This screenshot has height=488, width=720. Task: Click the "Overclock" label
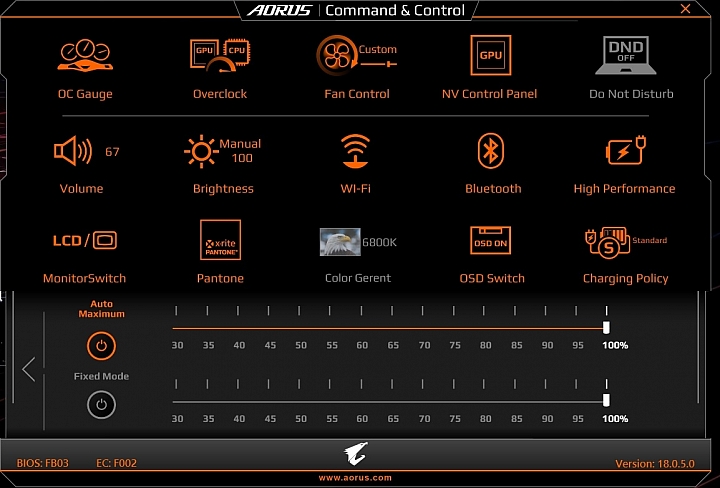220,94
